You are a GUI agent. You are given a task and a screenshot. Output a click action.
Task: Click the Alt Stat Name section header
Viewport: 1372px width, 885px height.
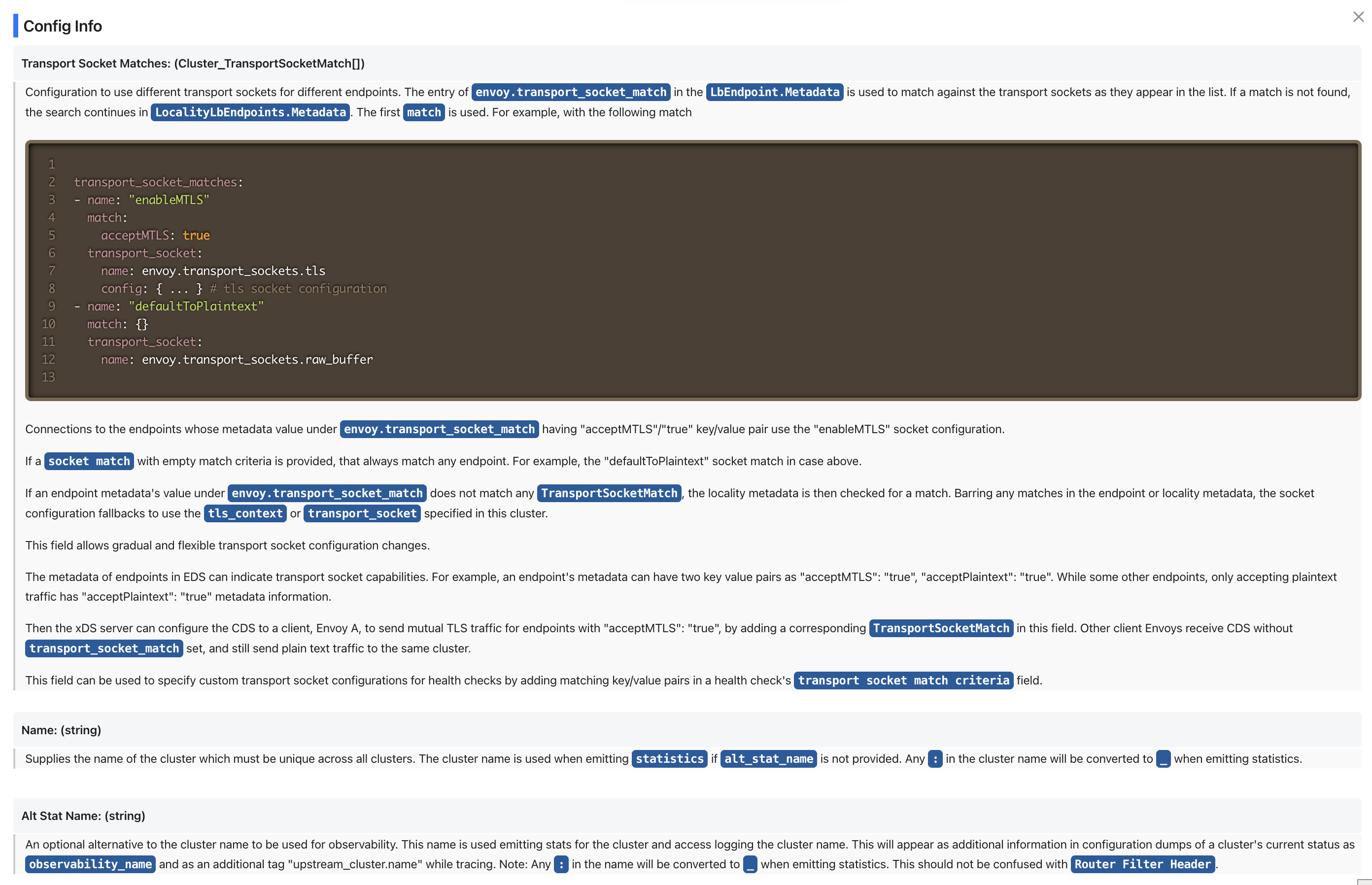[x=83, y=816]
